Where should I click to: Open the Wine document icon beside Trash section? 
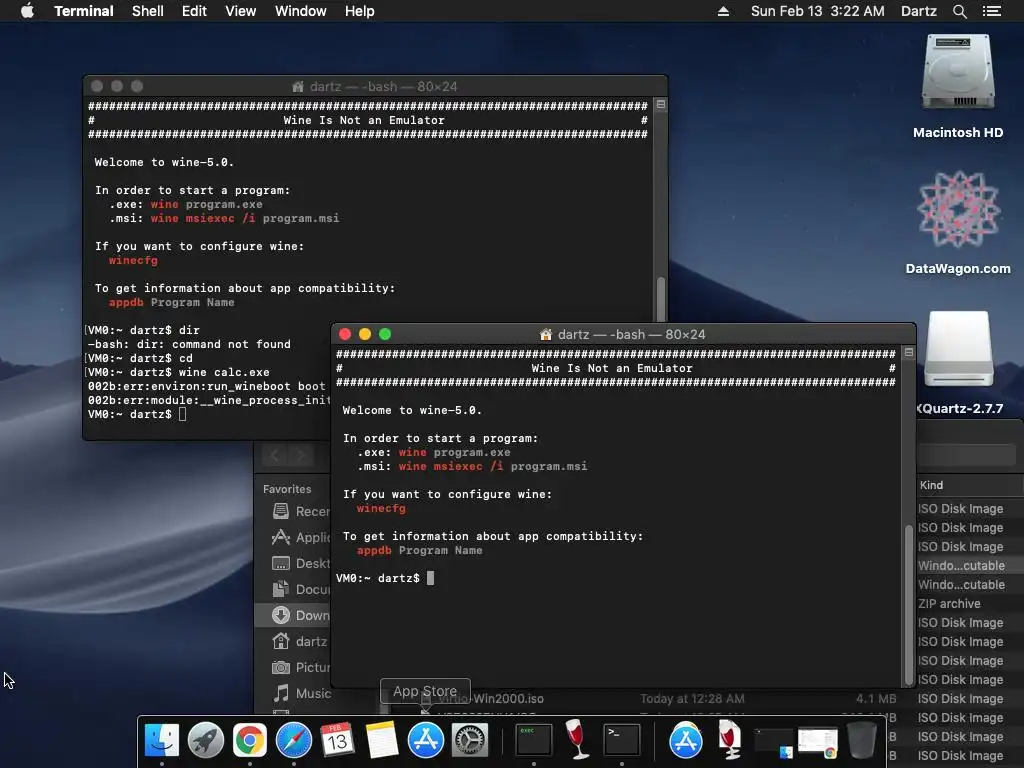point(729,739)
